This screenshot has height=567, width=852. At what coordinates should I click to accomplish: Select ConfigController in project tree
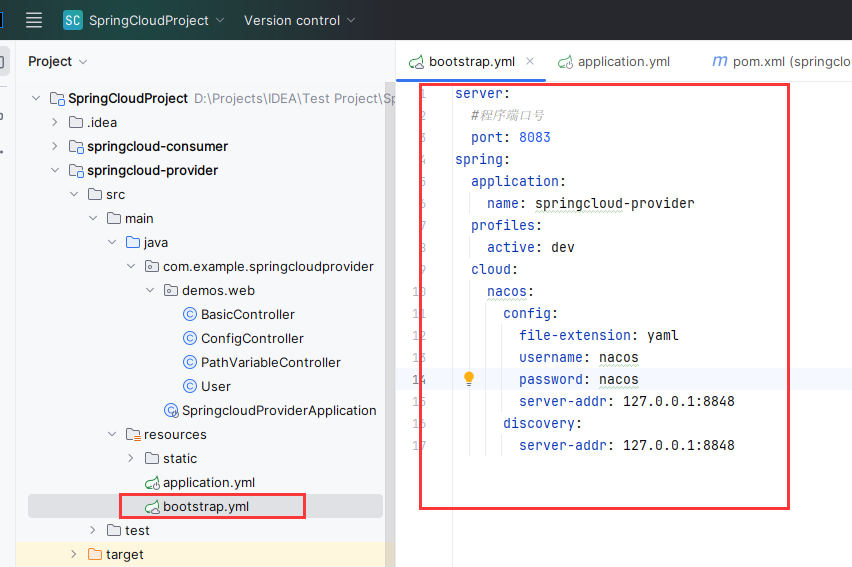pyautogui.click(x=252, y=338)
